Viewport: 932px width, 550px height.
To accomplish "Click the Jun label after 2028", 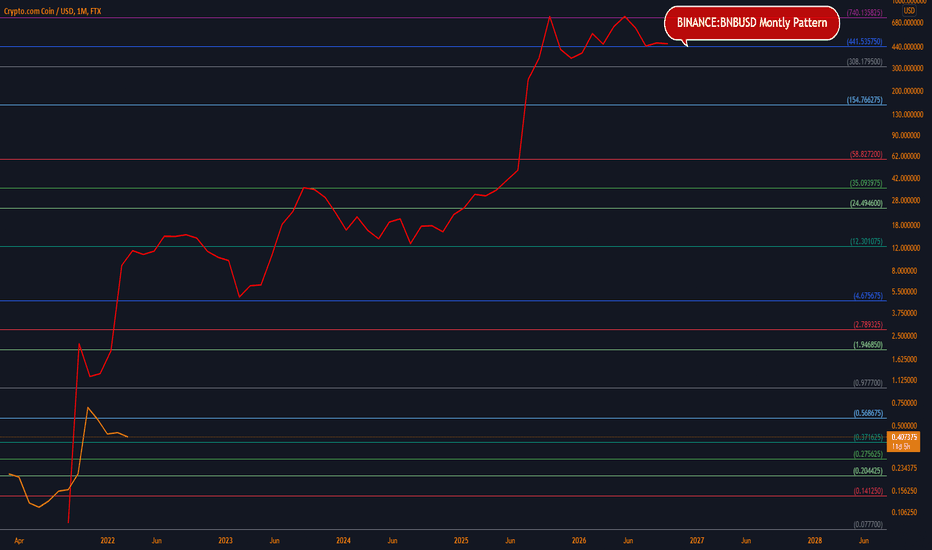I will point(864,540).
